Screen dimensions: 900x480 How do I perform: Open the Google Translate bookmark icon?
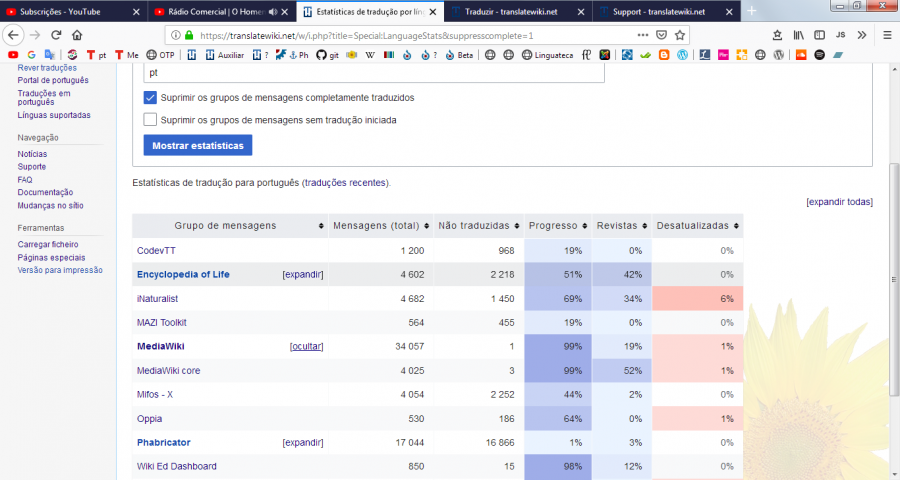tap(50, 55)
